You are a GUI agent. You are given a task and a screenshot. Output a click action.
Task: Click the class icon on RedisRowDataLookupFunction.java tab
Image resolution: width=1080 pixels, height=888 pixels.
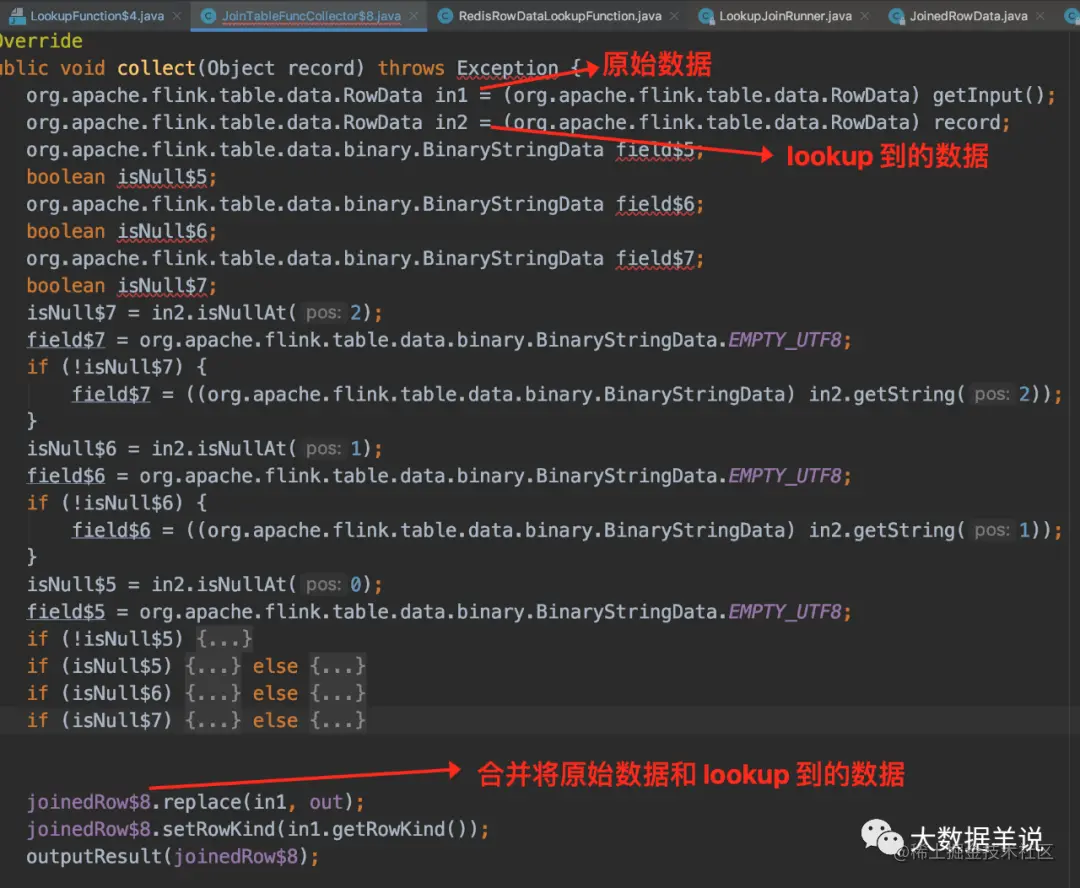click(x=443, y=16)
